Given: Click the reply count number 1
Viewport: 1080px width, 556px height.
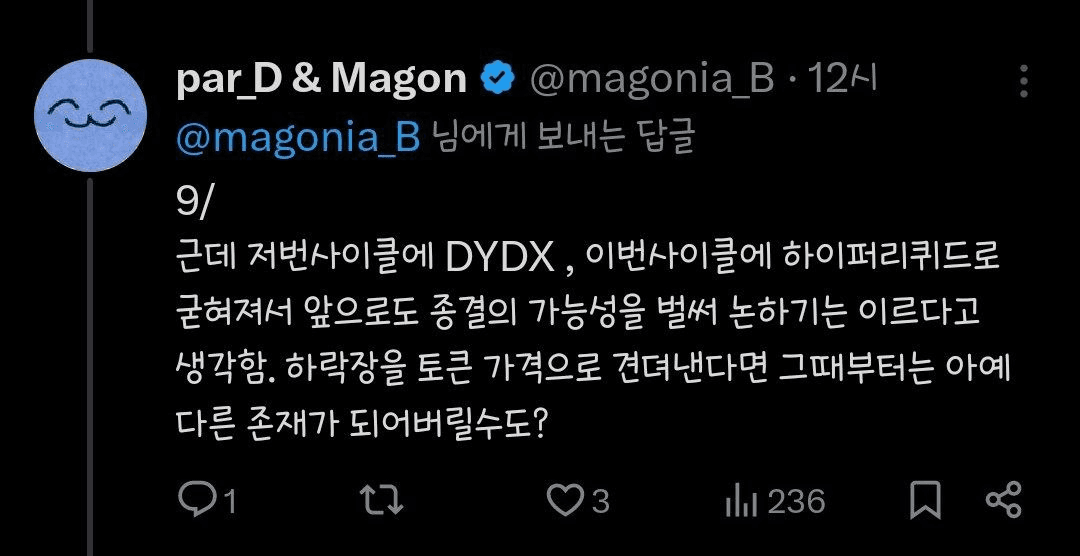Looking at the screenshot, I should coord(230,502).
